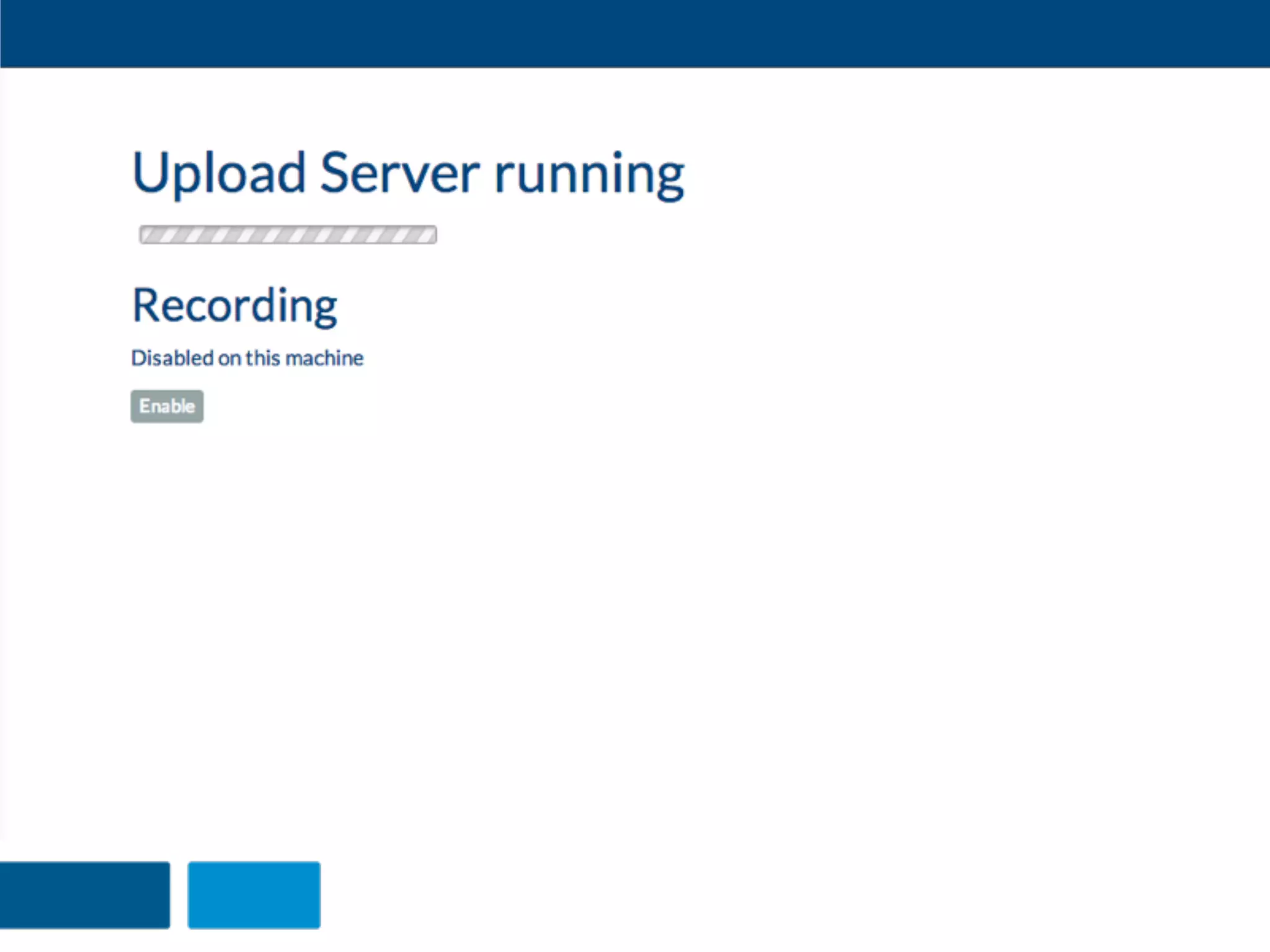This screenshot has width=1270, height=952.
Task: Click the center of the top banner
Action: click(x=635, y=33)
